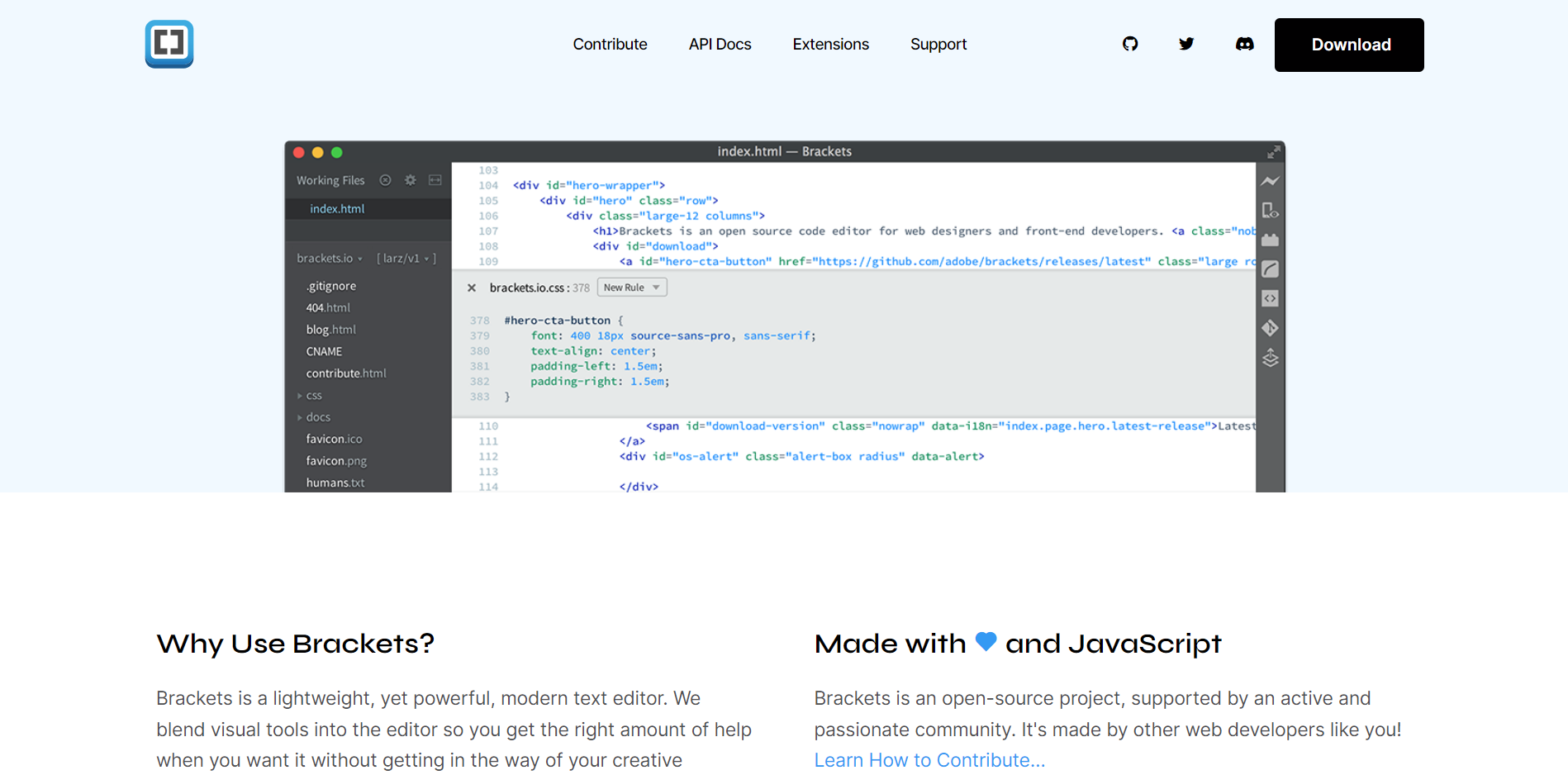Click the Working Files header label
Screen dimensions: 1568x775
tap(330, 180)
